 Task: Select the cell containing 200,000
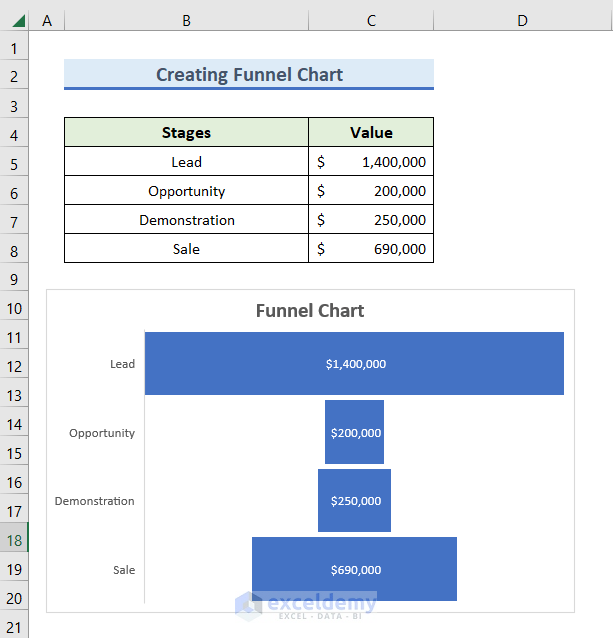(371, 191)
